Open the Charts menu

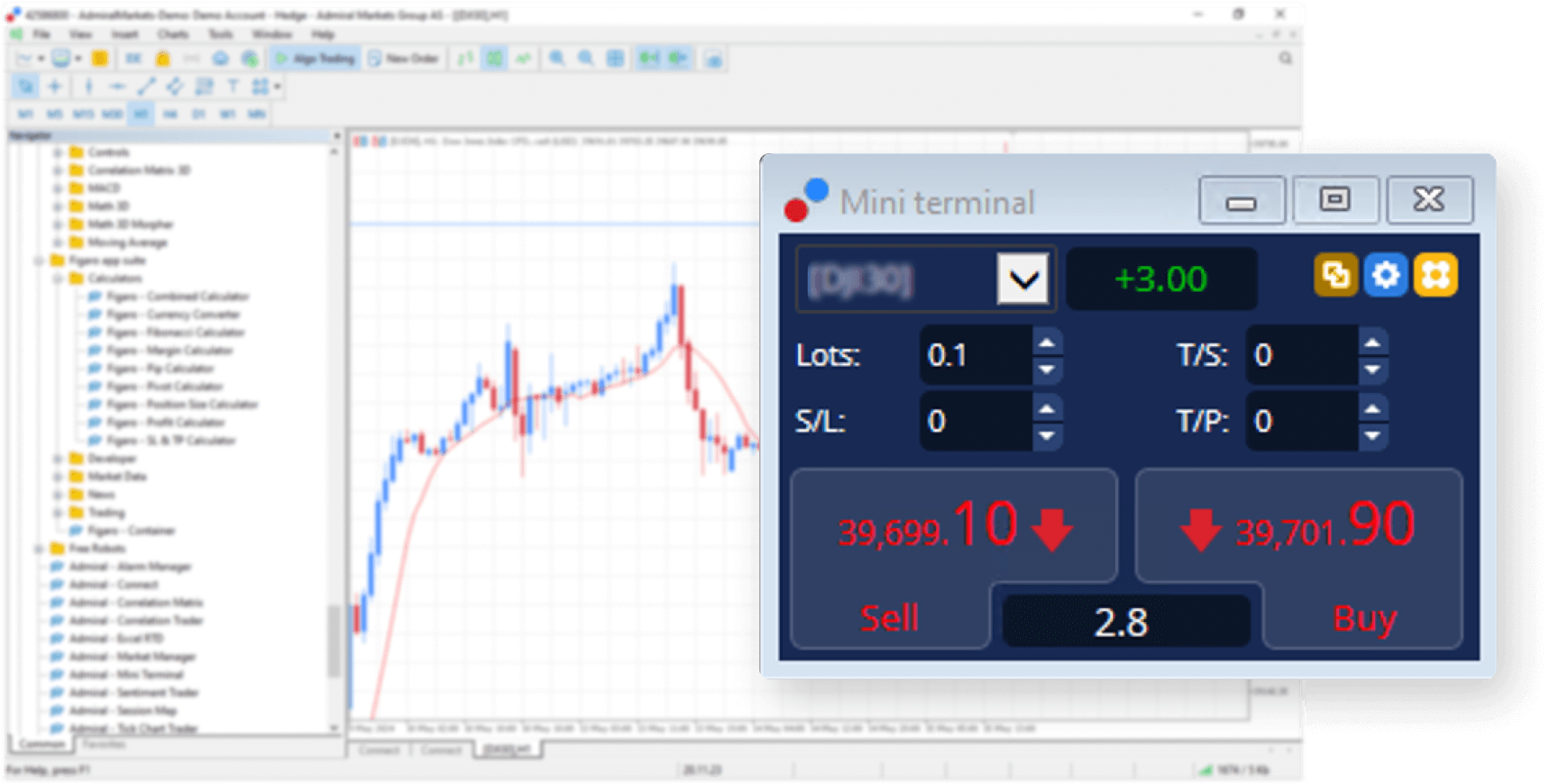tap(173, 34)
